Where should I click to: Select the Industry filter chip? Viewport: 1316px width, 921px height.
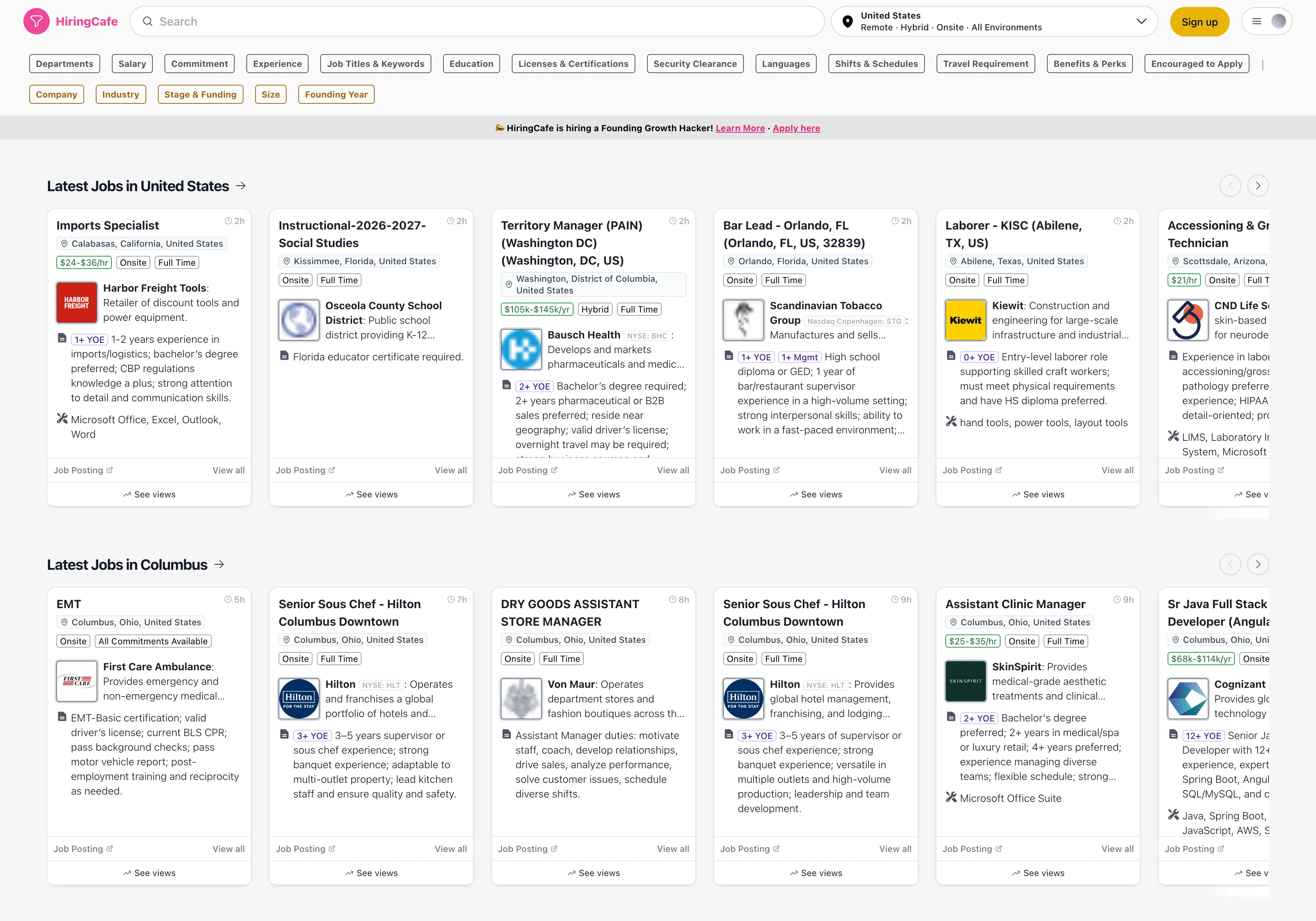point(120,95)
